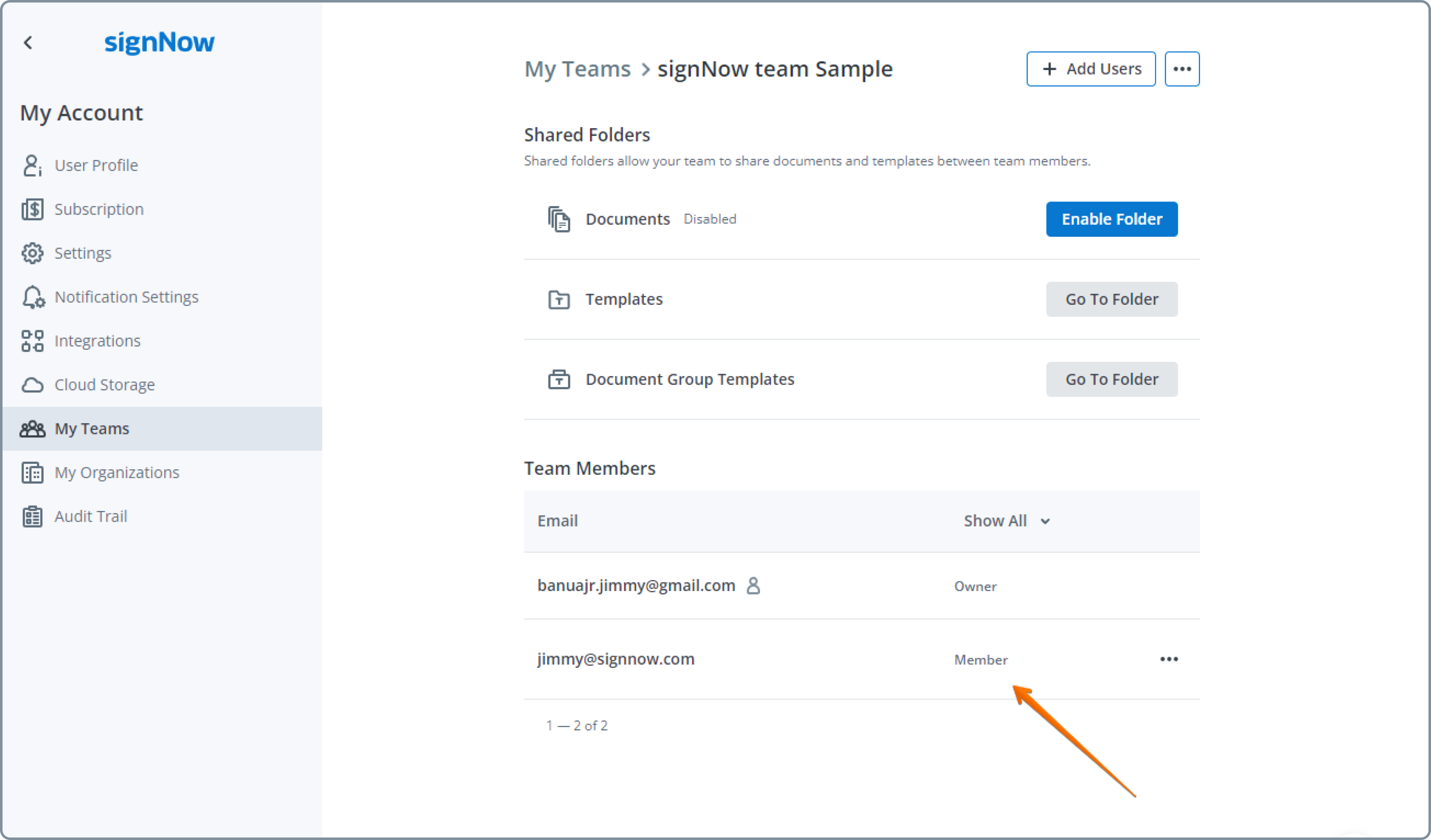Image resolution: width=1431 pixels, height=840 pixels.
Task: Go to Document Group Templates folder
Action: tap(1112, 379)
